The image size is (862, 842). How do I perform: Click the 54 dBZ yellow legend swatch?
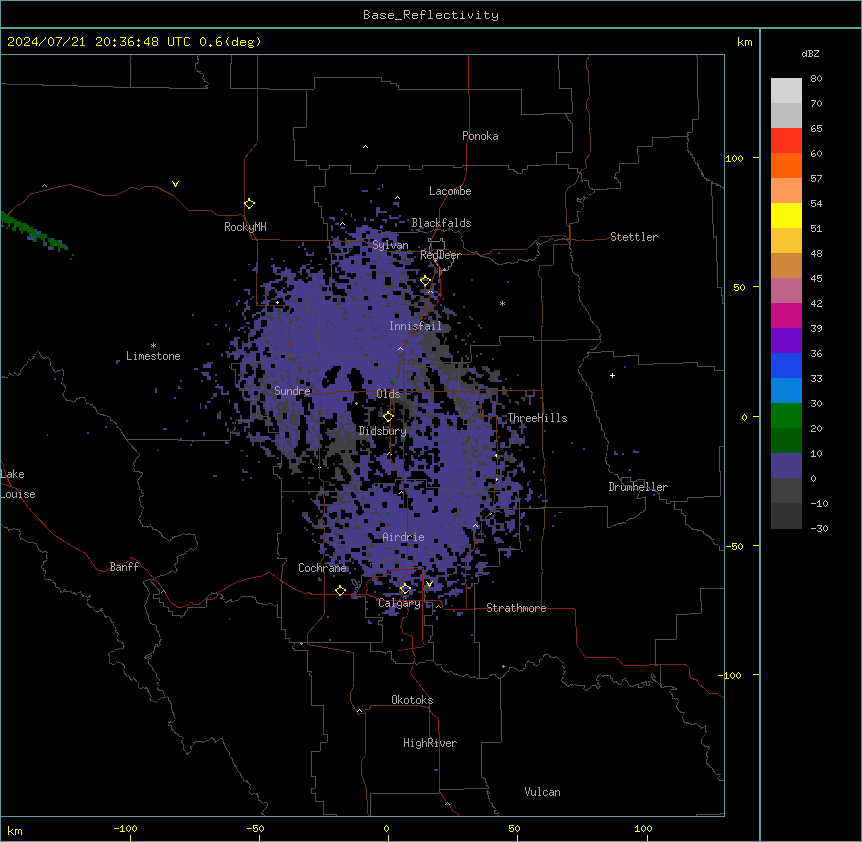786,215
